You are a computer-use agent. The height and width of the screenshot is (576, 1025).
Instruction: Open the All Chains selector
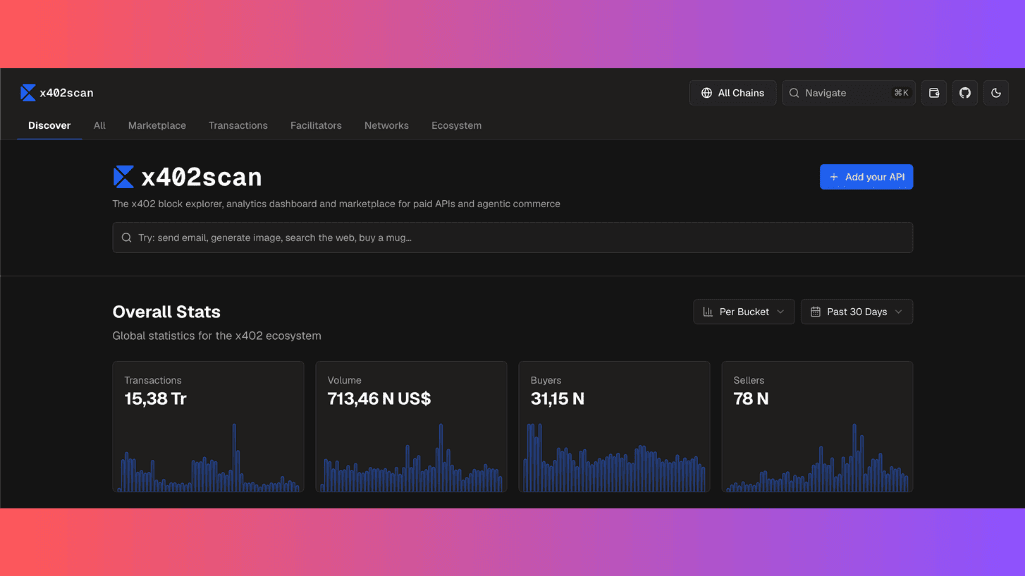(x=732, y=93)
